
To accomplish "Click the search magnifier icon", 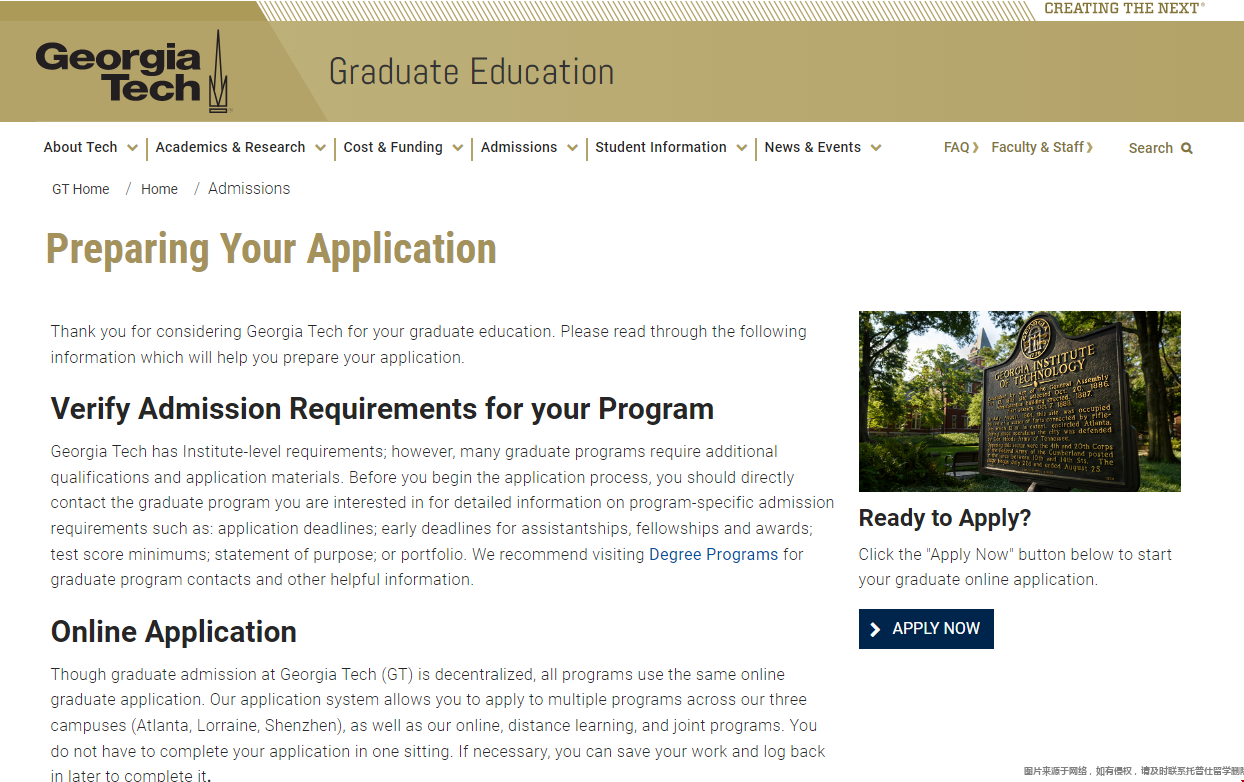I will (x=1187, y=148).
